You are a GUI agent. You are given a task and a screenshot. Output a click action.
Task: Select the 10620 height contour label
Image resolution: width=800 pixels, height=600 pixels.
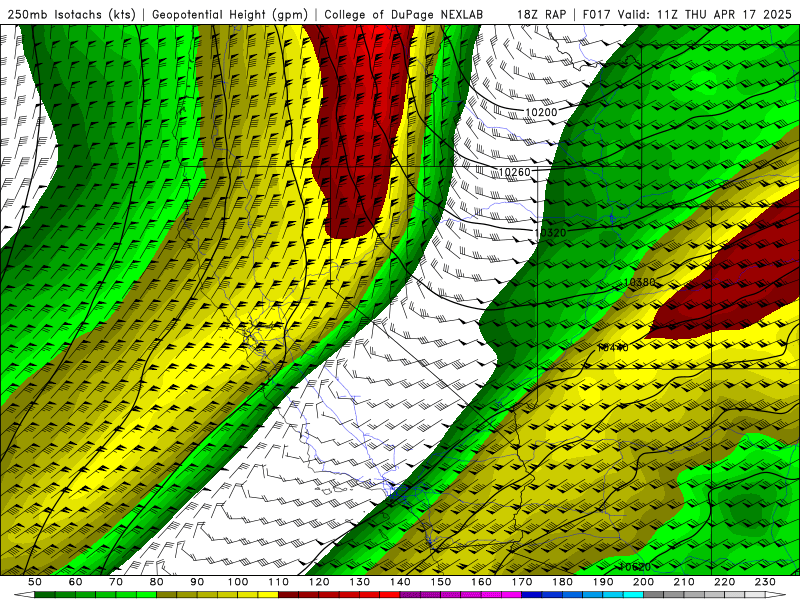(x=635, y=567)
